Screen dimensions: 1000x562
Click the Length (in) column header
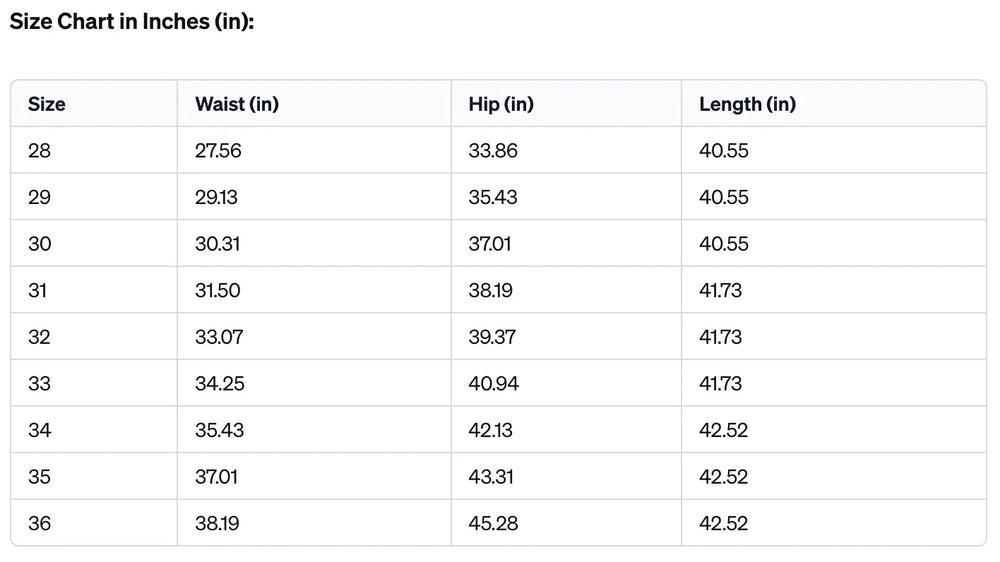tap(747, 104)
